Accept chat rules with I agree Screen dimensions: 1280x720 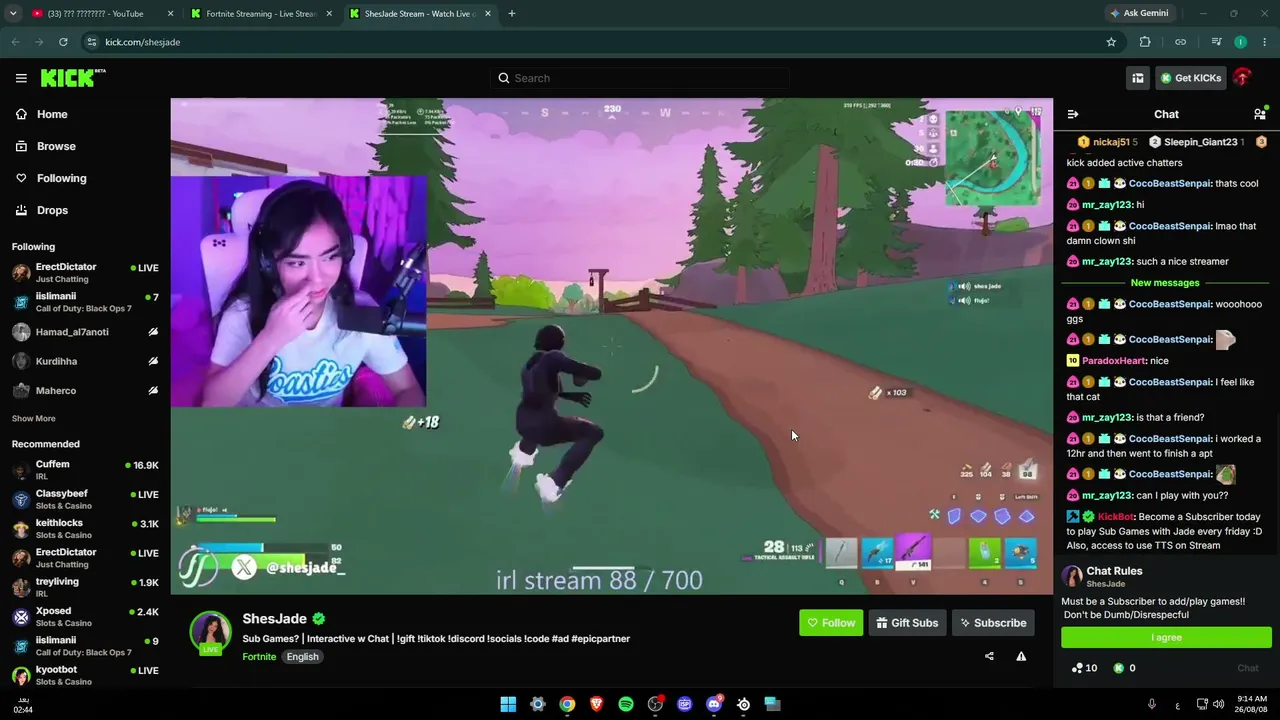1166,637
